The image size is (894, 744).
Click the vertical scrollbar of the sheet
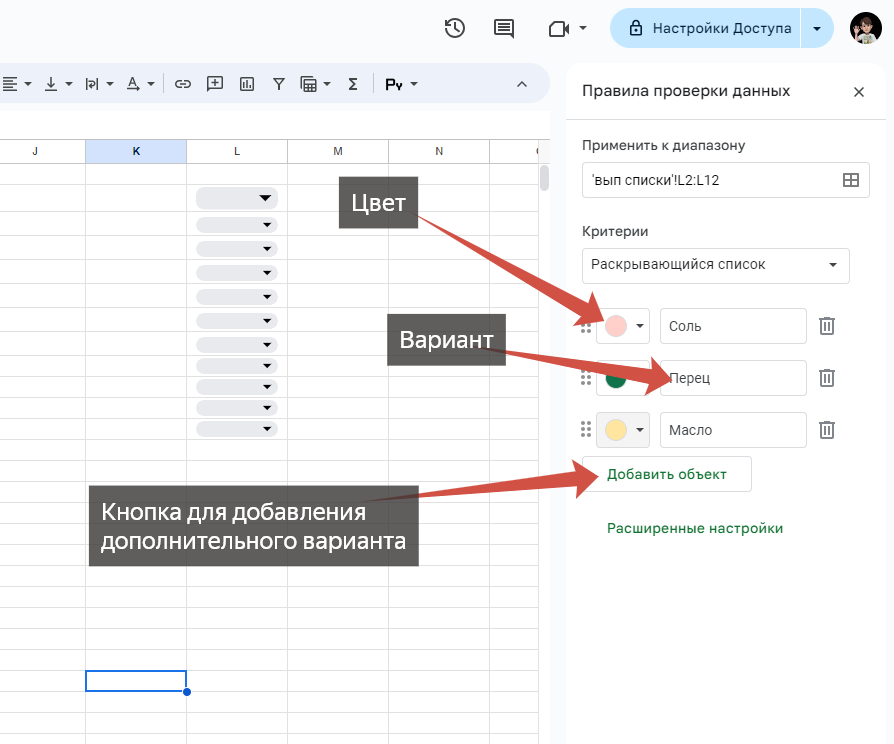(x=544, y=178)
